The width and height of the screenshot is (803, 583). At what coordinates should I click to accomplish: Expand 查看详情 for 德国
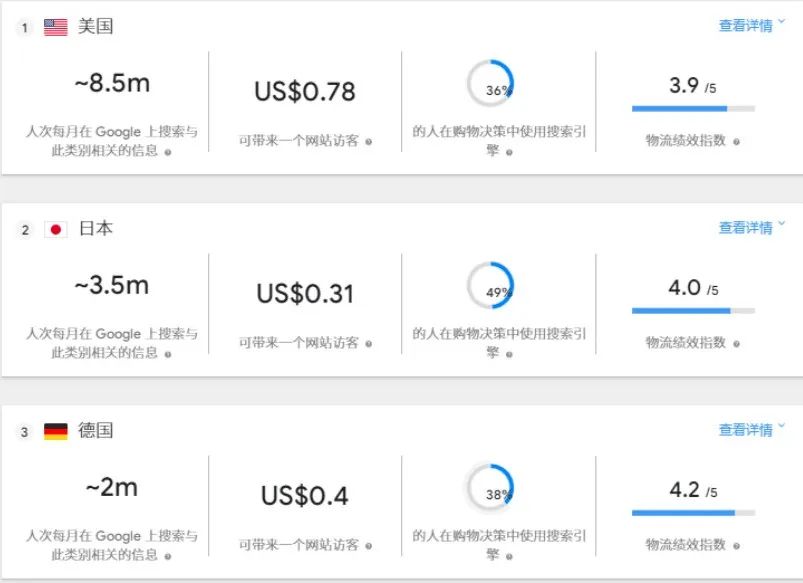point(751,429)
